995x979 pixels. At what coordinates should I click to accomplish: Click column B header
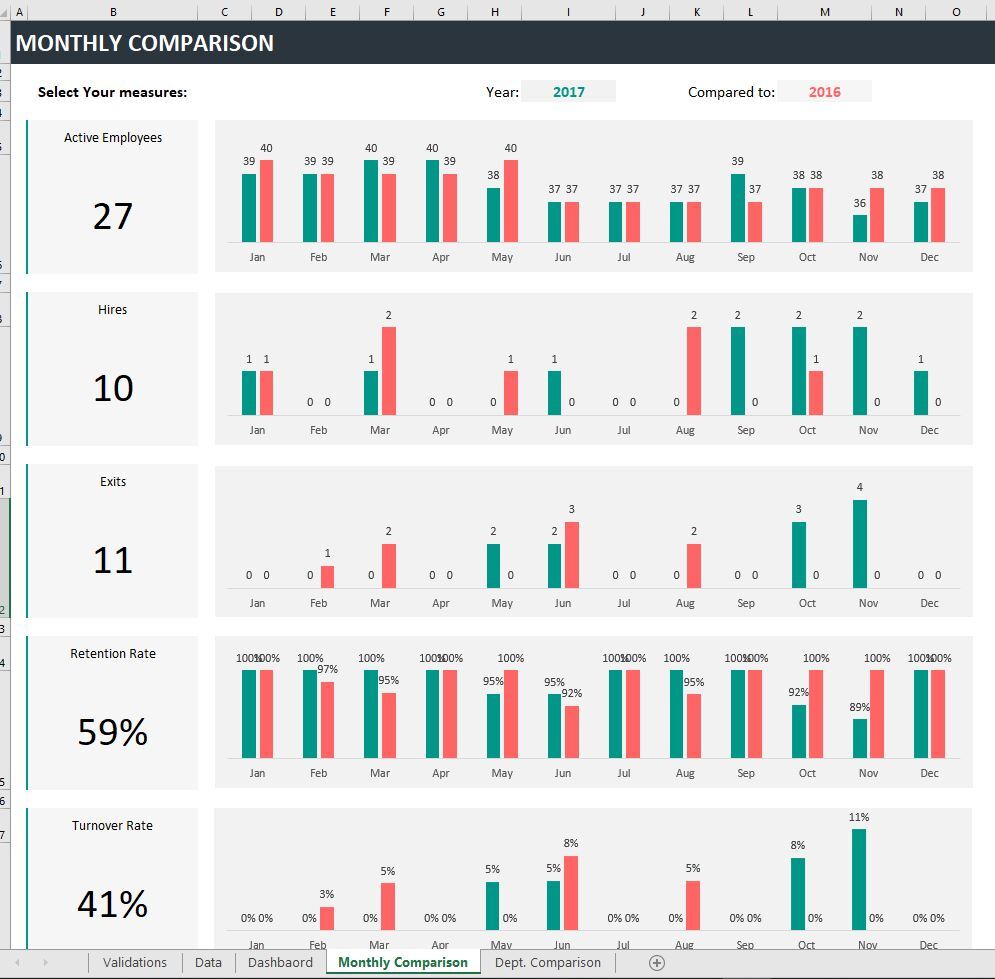point(113,11)
